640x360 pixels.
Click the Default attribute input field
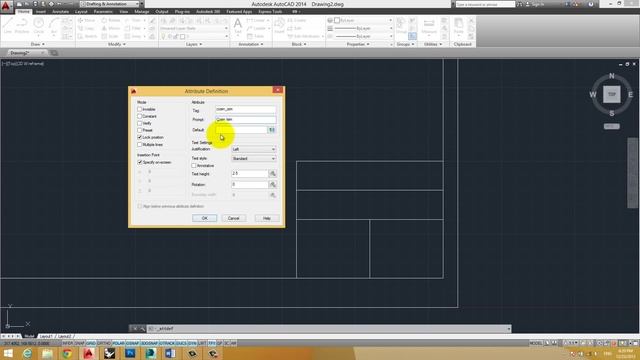point(241,130)
